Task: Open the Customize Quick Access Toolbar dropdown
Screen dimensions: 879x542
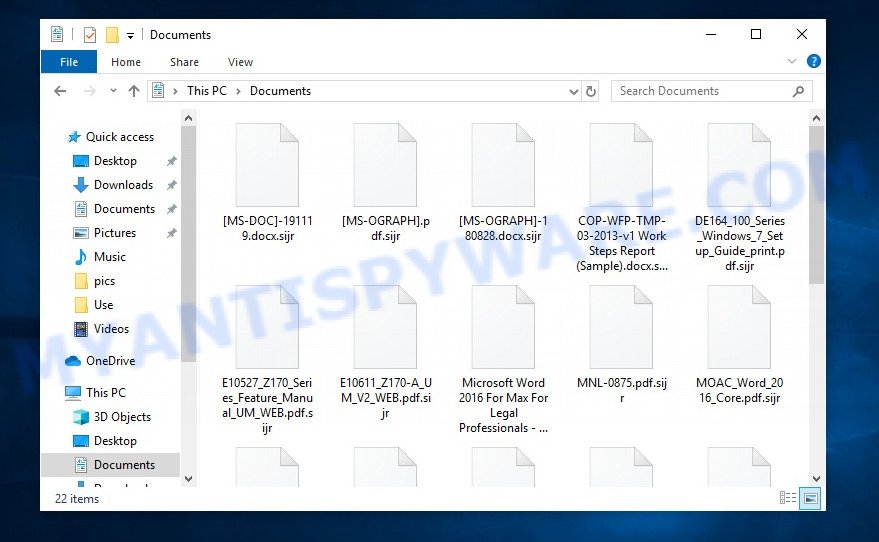Action: pyautogui.click(x=130, y=36)
